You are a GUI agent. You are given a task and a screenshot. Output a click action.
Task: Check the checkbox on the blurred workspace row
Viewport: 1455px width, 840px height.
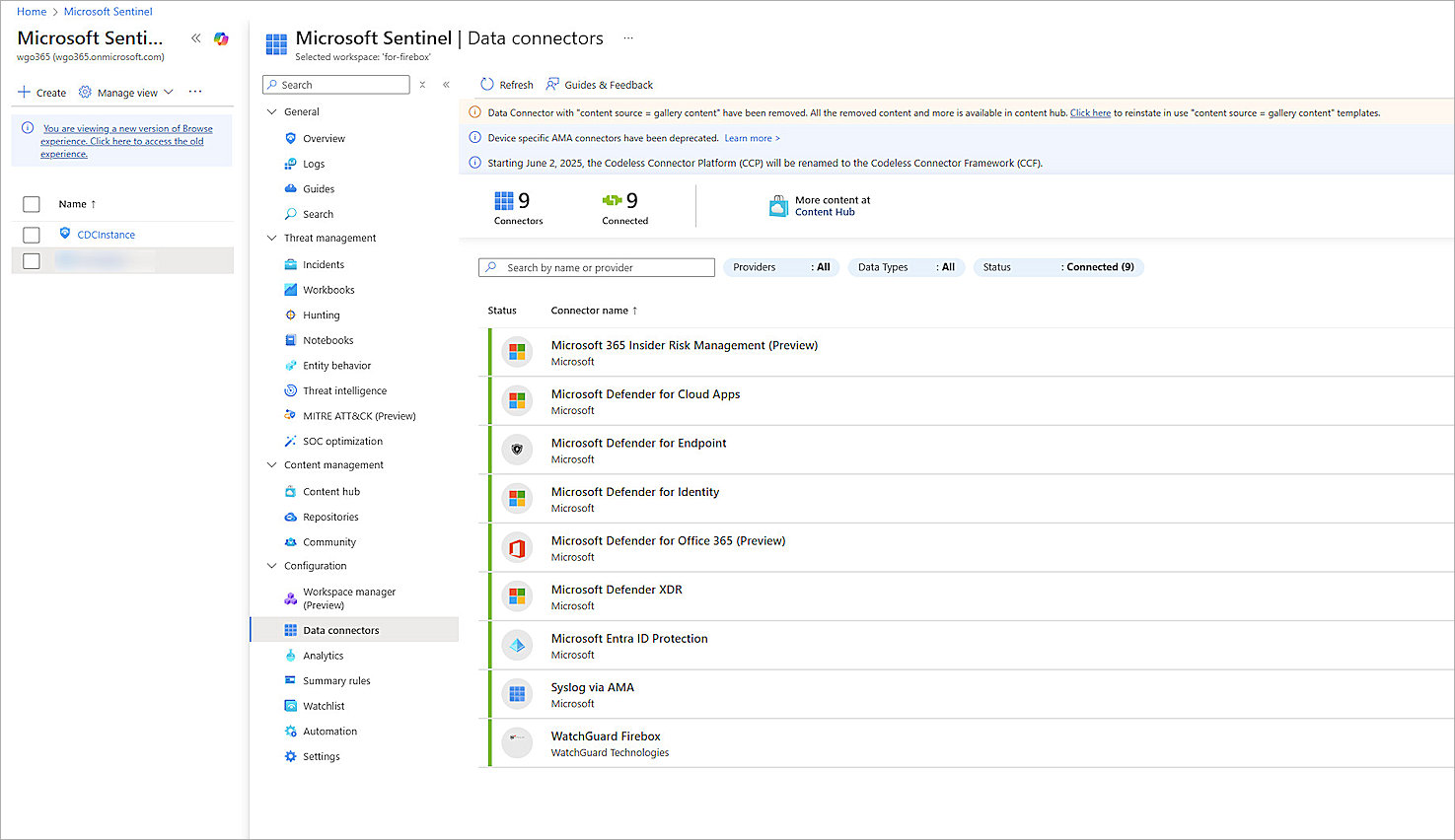(32, 261)
